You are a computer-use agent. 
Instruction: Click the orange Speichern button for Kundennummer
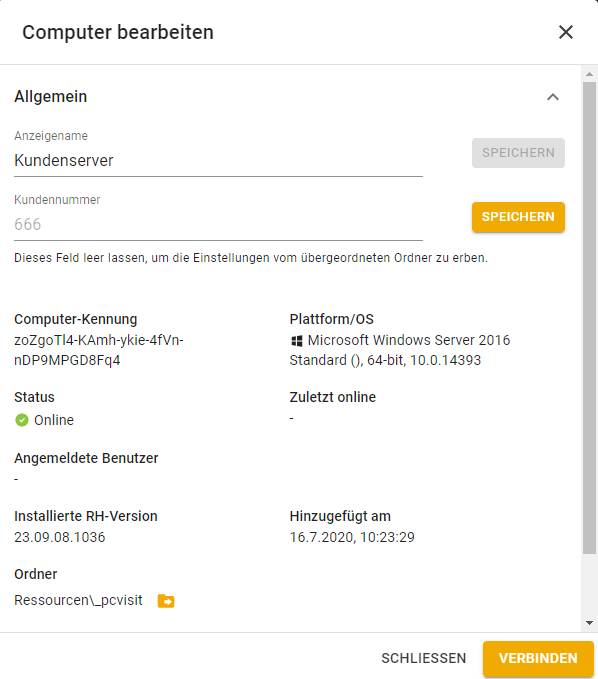click(518, 217)
